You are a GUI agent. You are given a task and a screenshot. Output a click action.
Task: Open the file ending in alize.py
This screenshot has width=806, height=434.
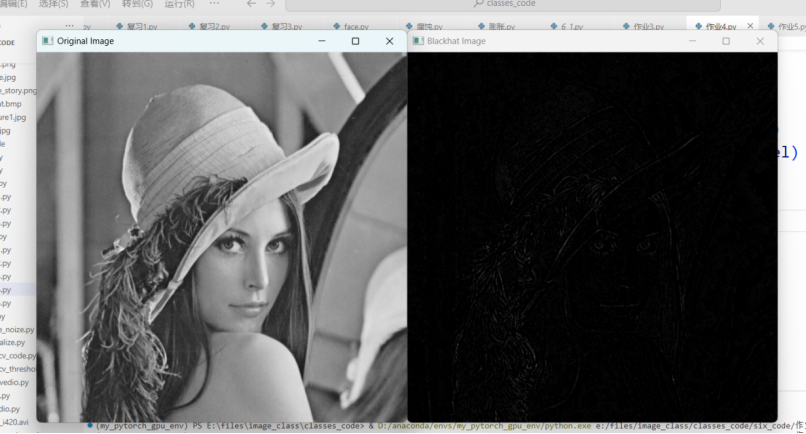point(13,342)
